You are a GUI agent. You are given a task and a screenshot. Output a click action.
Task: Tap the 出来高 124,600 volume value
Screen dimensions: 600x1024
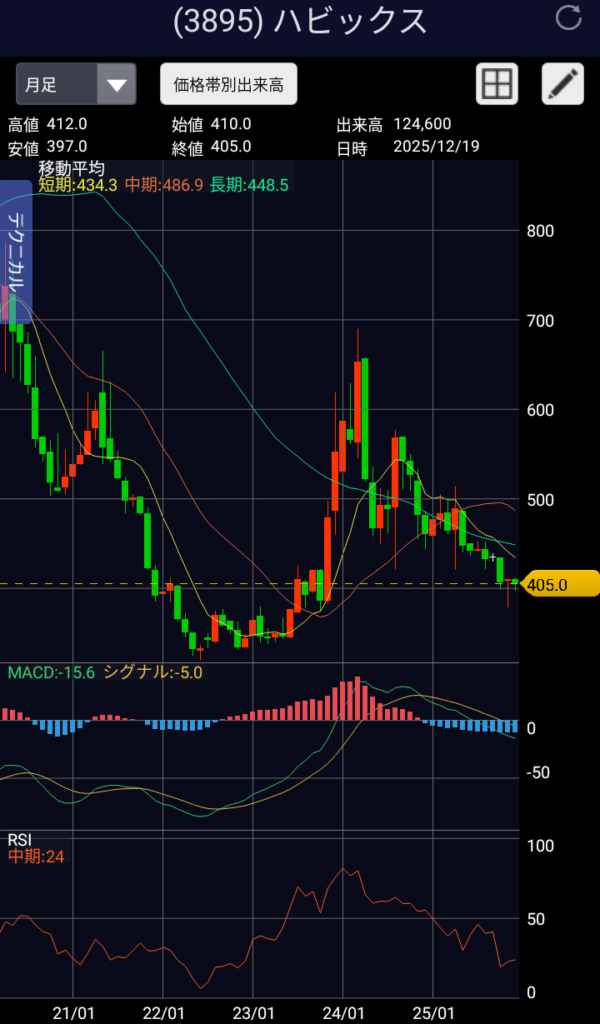coord(423,124)
